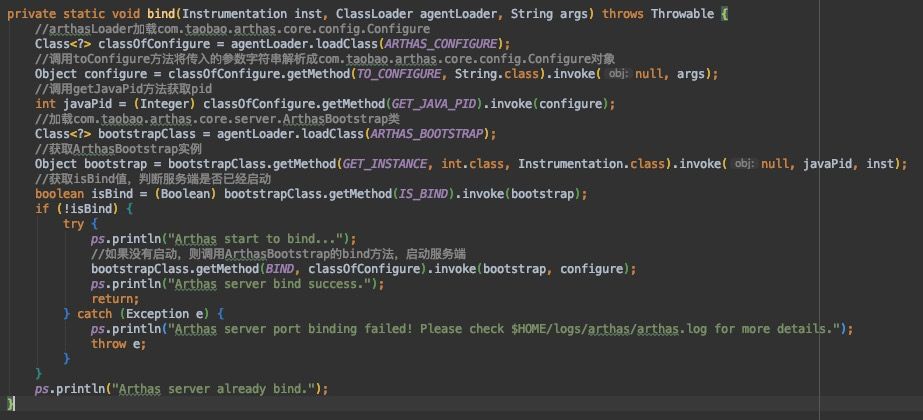Click the ARTHAS_CONFIGURE constant
Screen dimensions: 923x420
441,44
